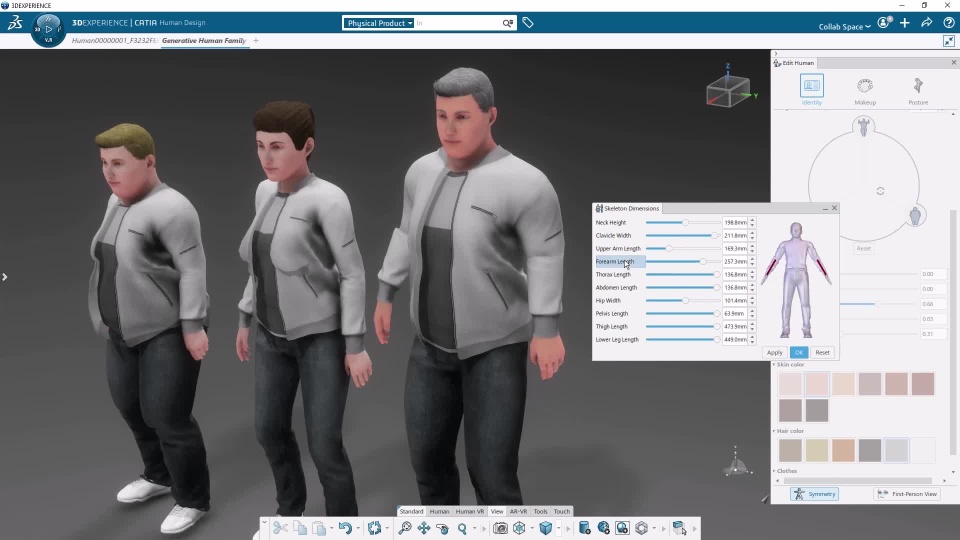Collapse the Hair color section
The width and height of the screenshot is (960, 540).
tap(774, 431)
